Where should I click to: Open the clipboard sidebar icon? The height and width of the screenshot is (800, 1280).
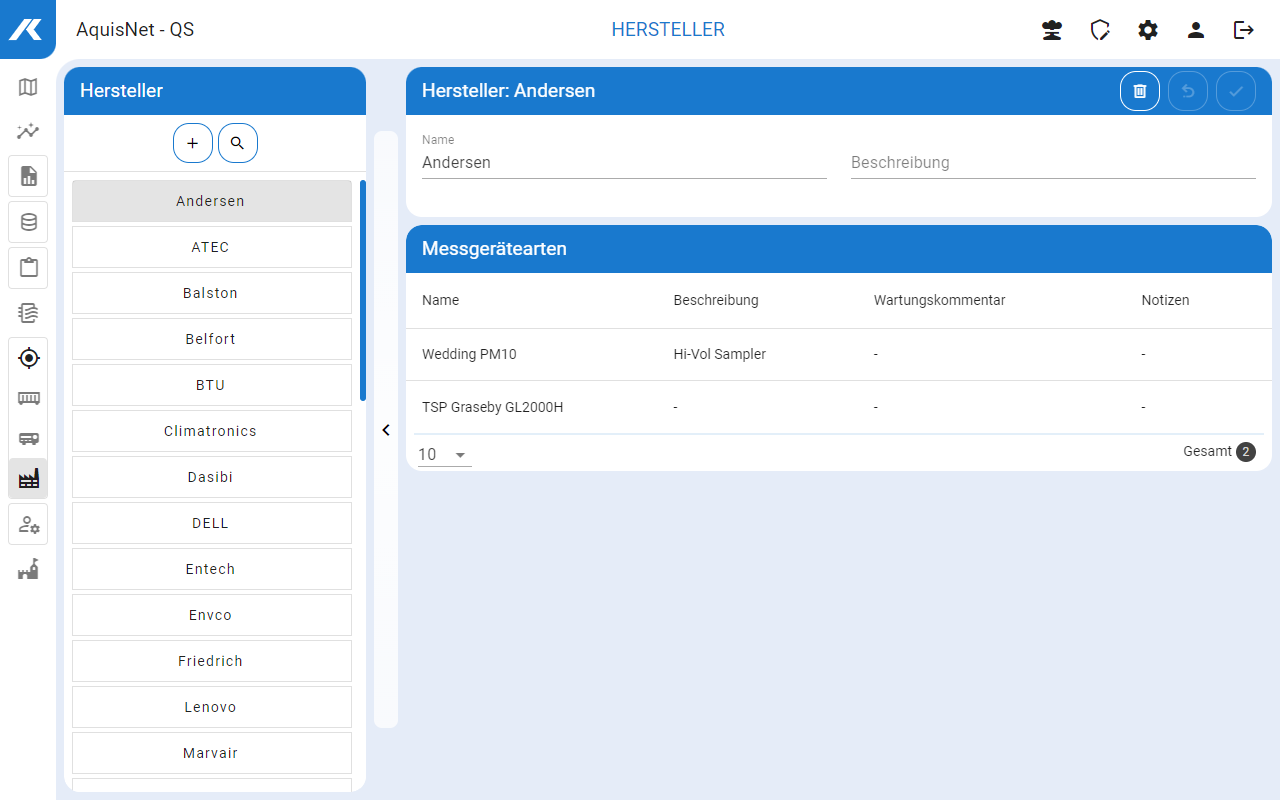point(28,267)
